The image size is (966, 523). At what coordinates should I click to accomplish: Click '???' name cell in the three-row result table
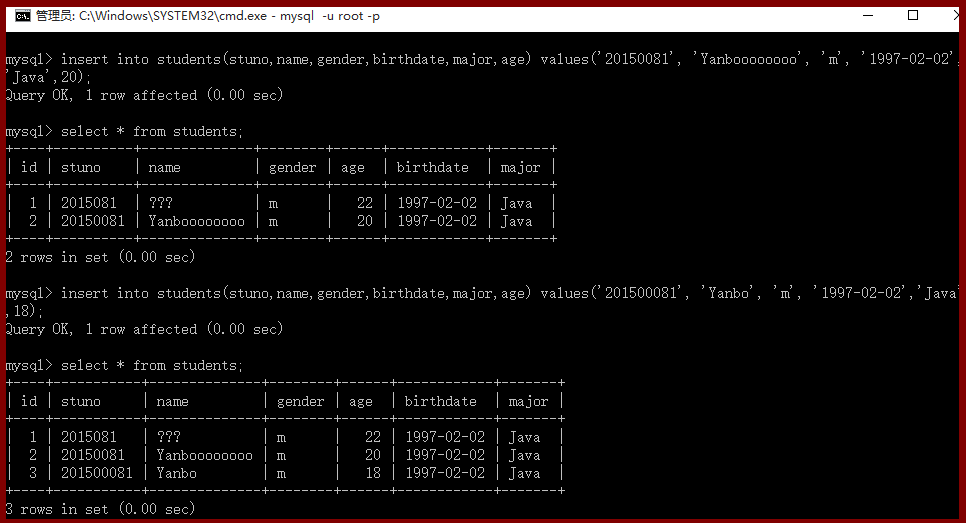tap(169, 437)
